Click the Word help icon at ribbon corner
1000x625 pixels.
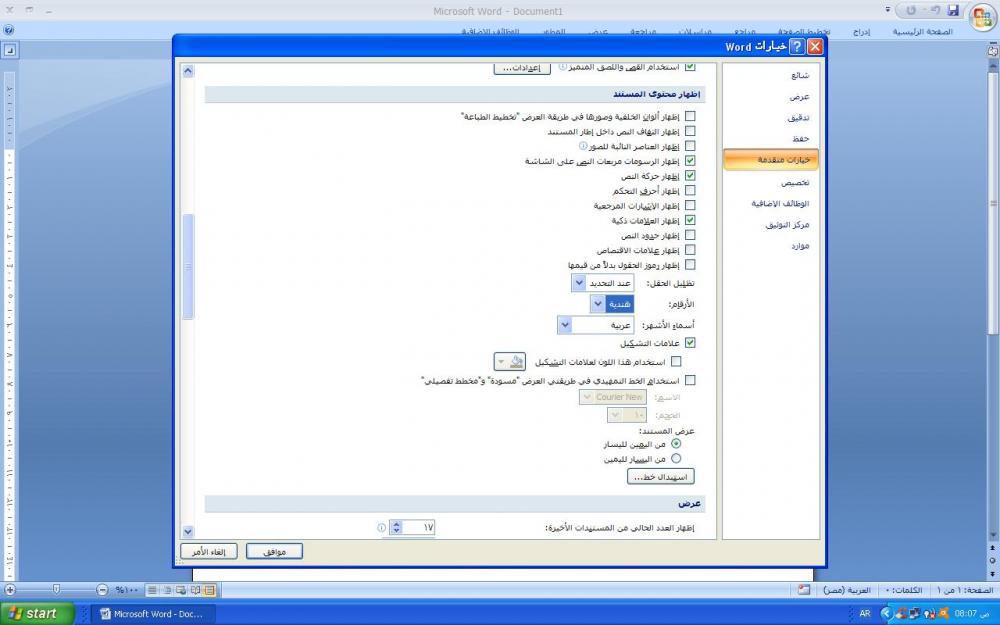pyautogui.click(x=8, y=30)
